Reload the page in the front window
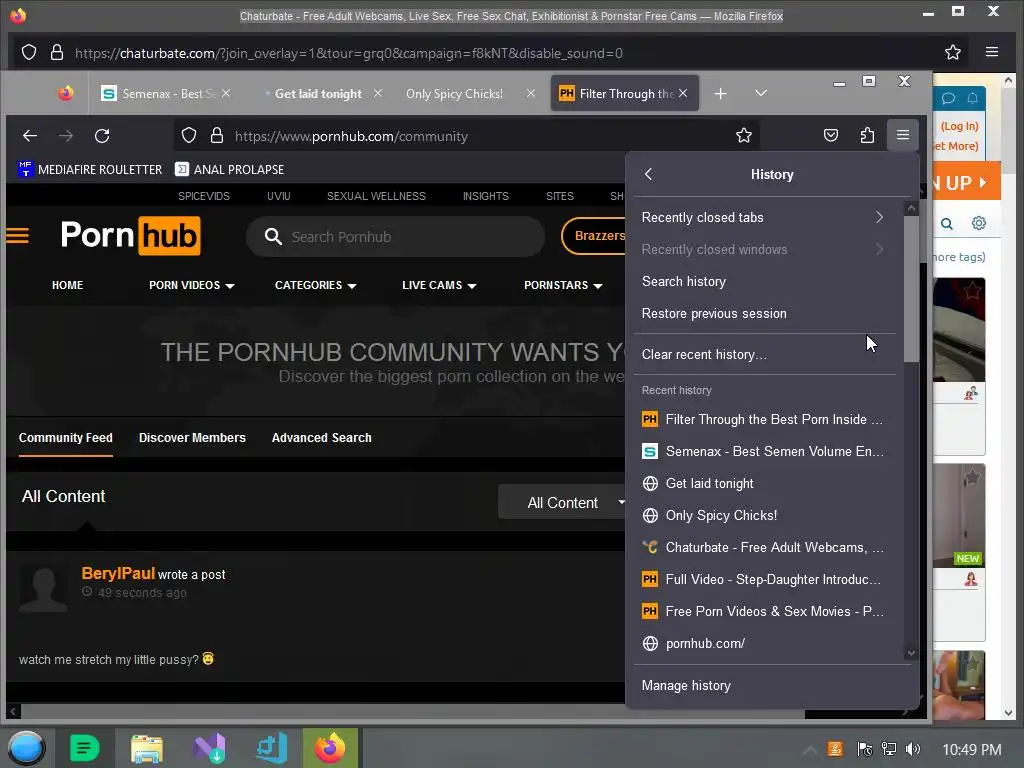 pos(102,136)
